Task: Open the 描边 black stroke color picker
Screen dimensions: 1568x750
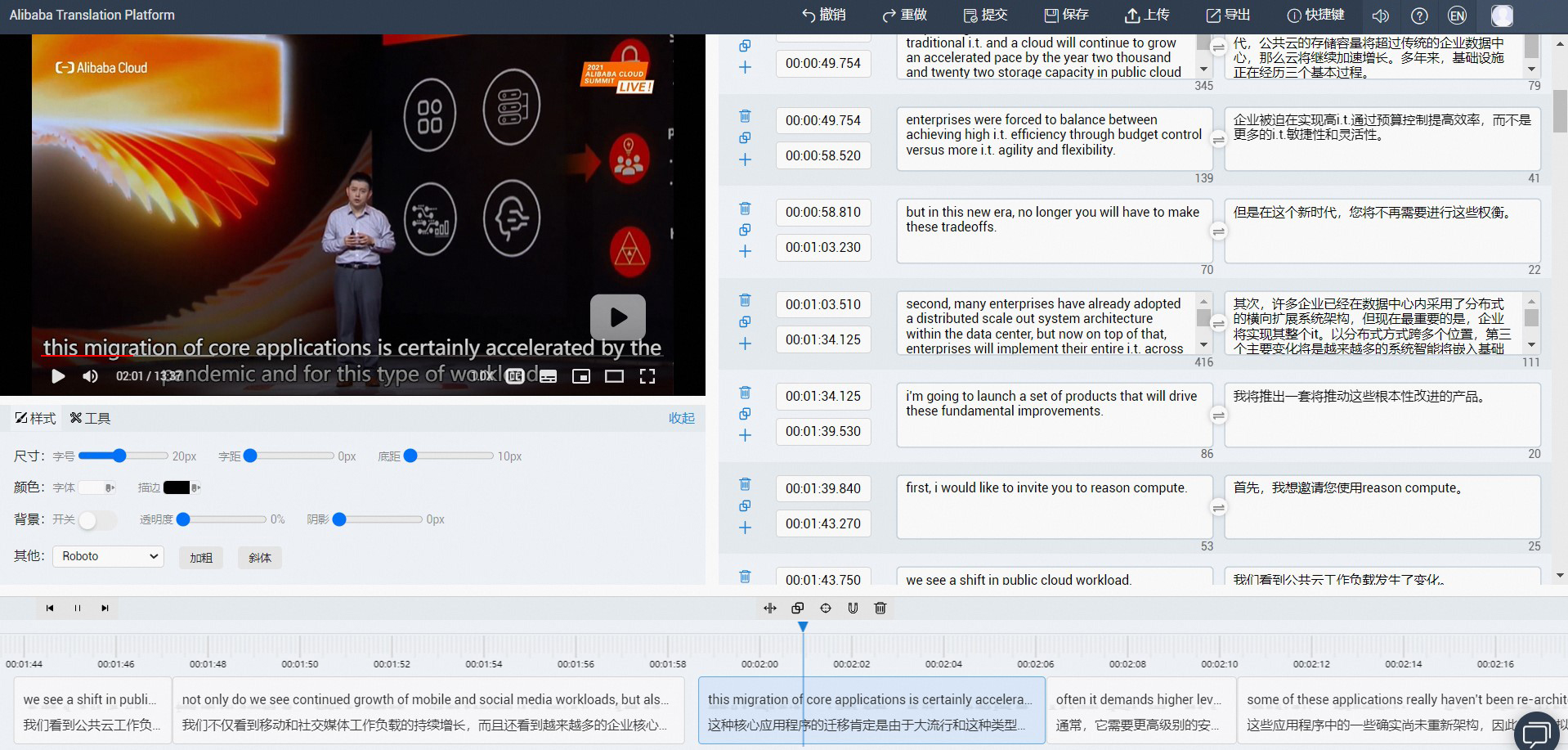Action: (x=181, y=487)
